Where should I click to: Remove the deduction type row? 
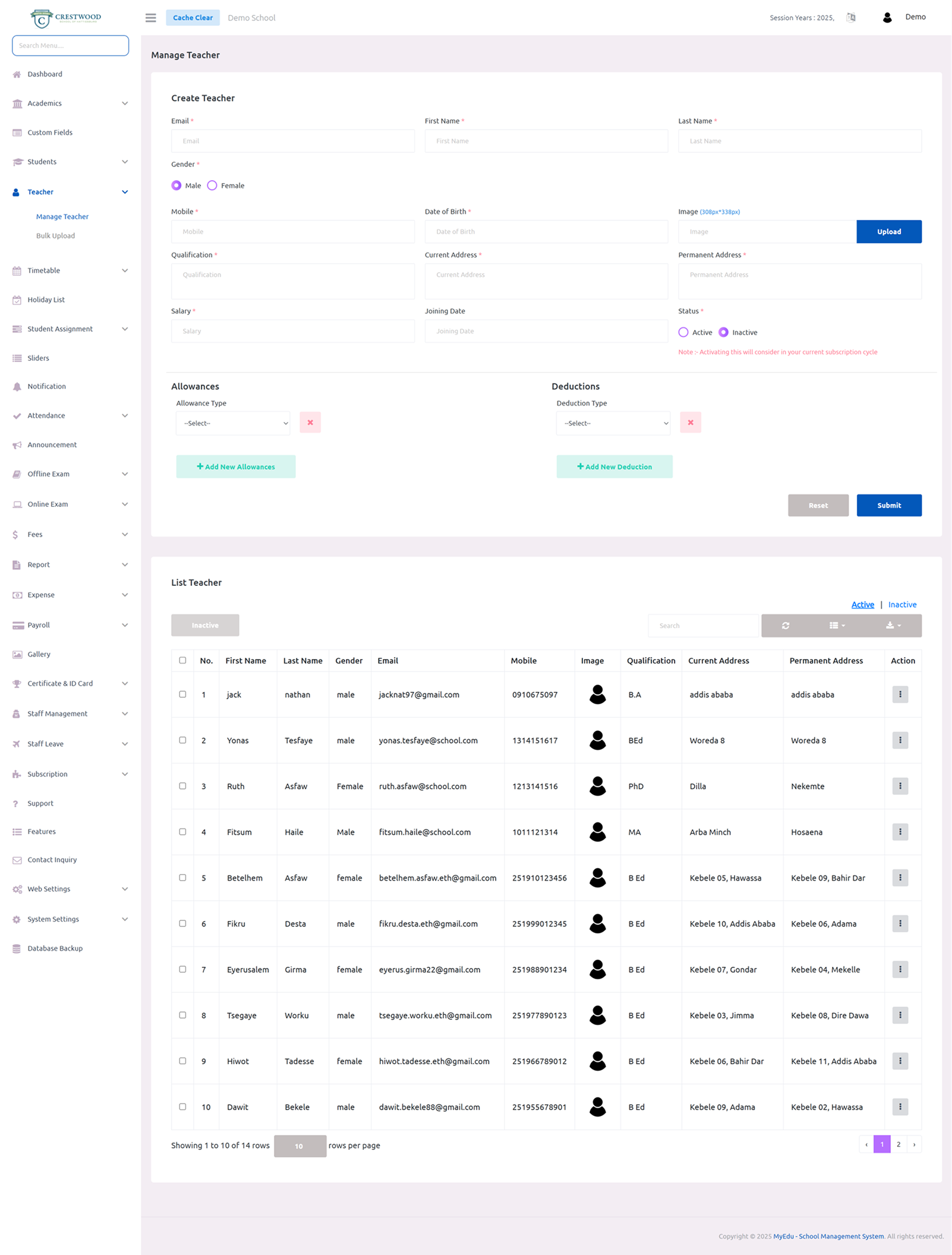(x=690, y=422)
